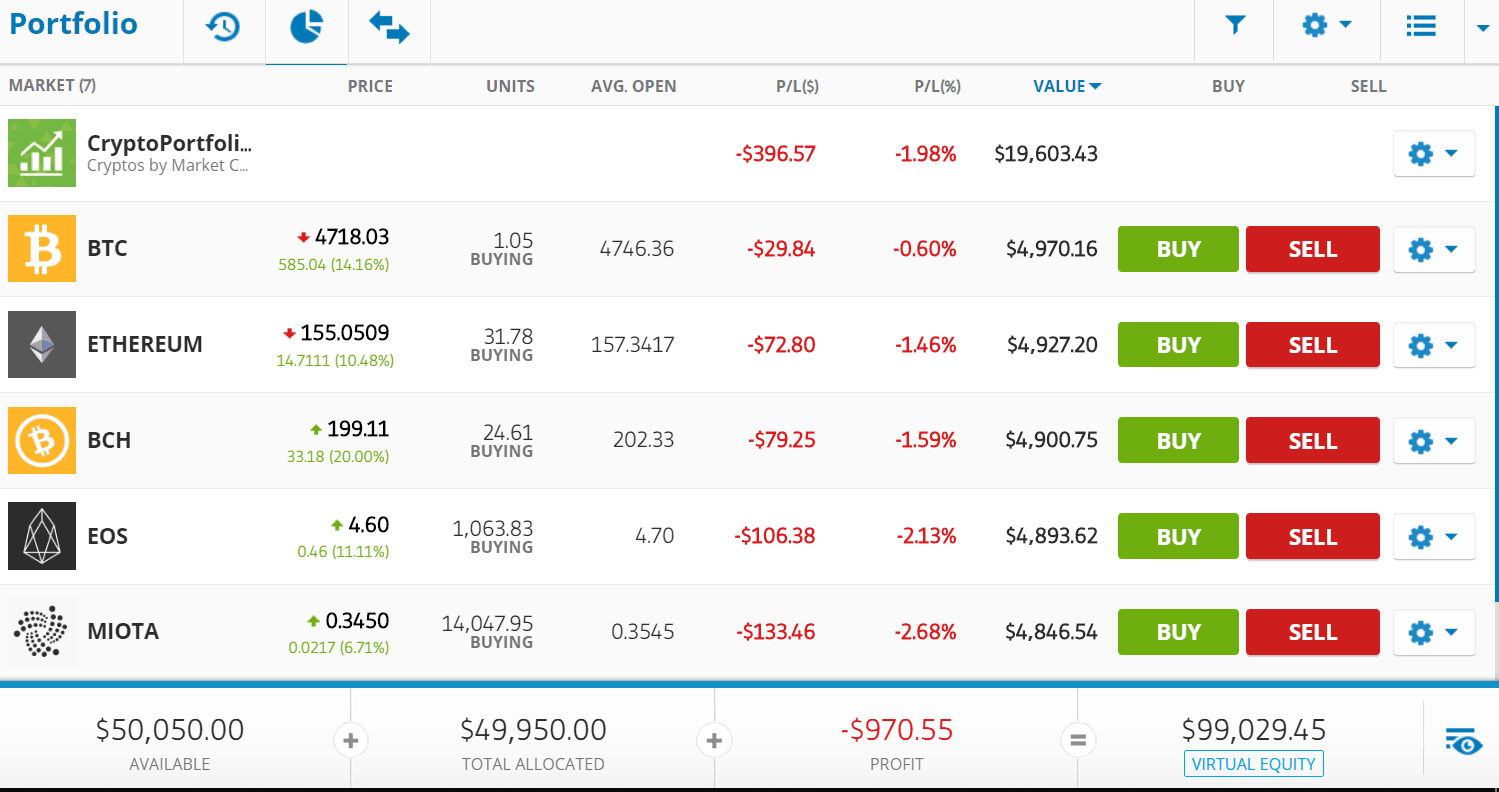The height and width of the screenshot is (792, 1499).
Task: Click the Portfolio page title
Action: click(74, 24)
